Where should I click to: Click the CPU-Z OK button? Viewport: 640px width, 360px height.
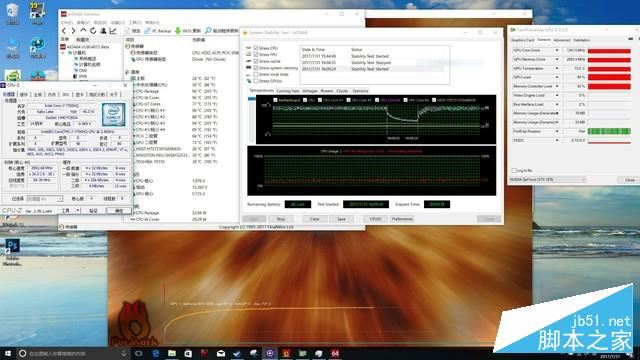pyautogui.click(x=119, y=211)
